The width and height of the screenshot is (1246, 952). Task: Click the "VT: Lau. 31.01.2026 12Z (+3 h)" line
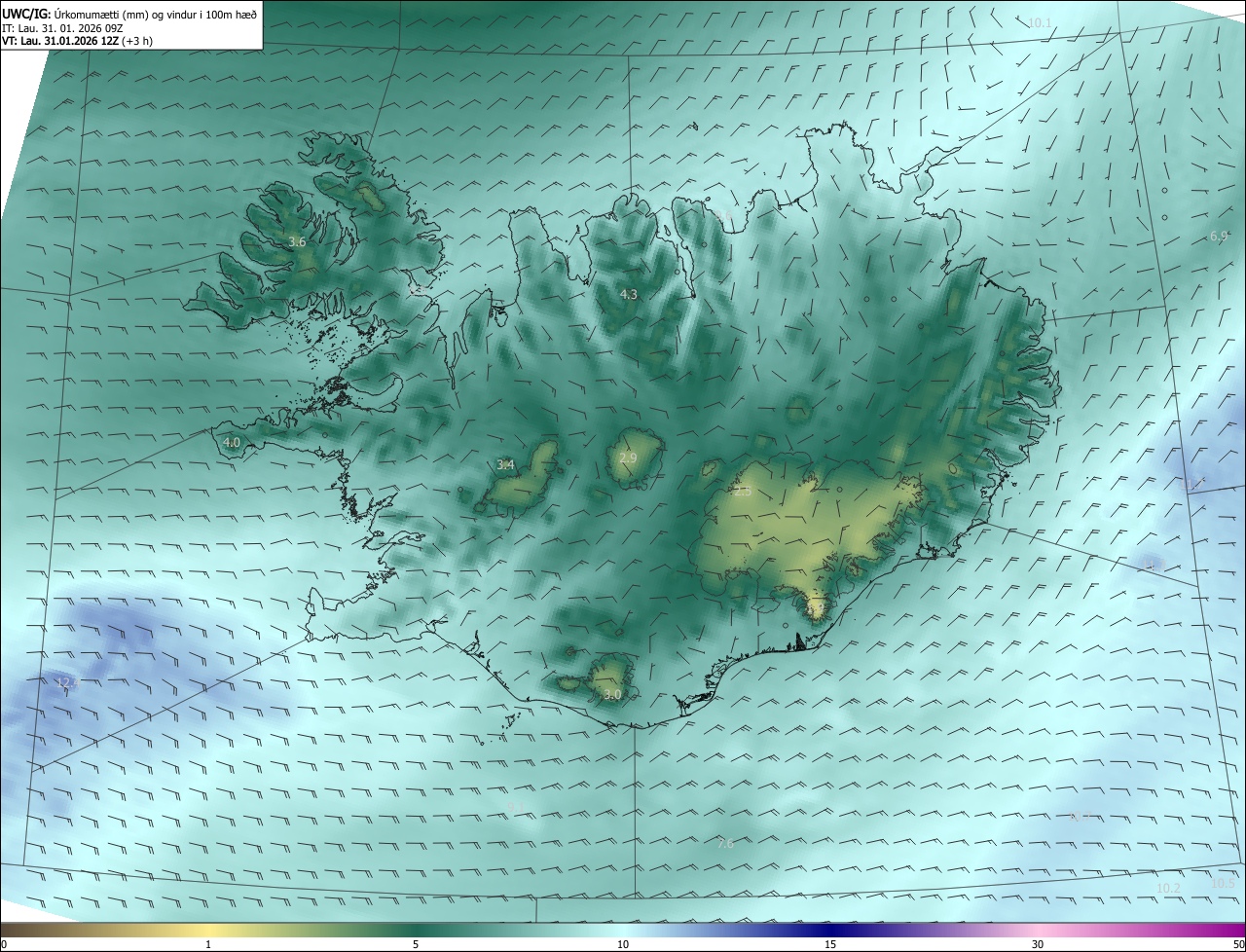(x=78, y=41)
